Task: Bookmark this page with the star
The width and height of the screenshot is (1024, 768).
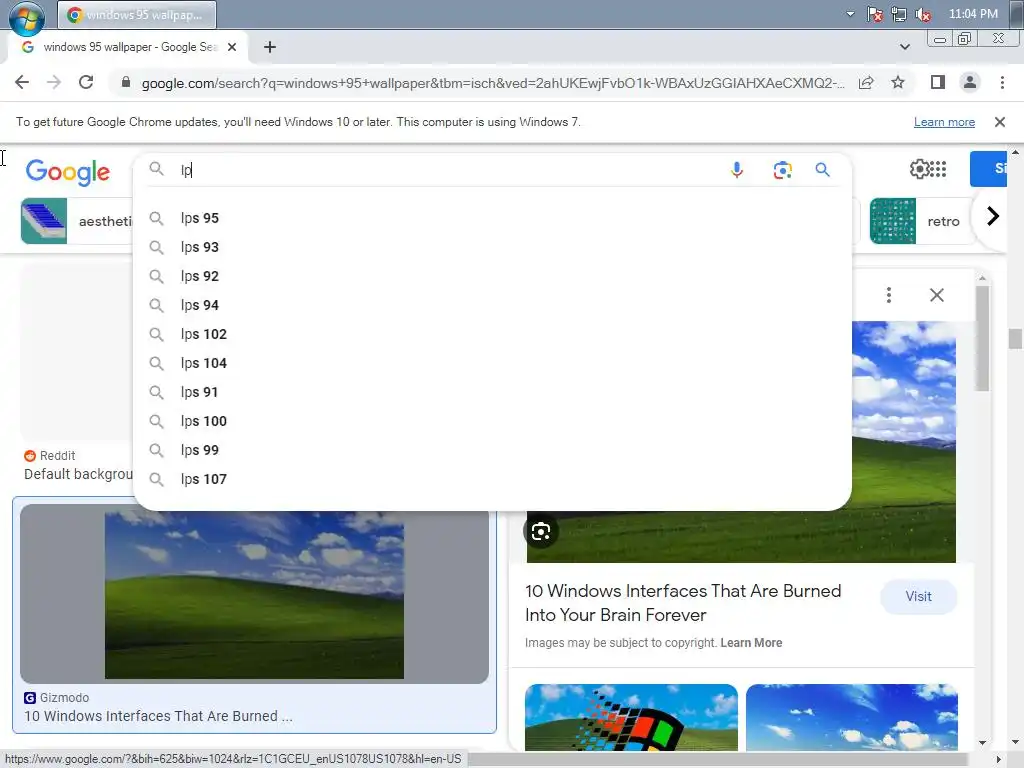Action: tap(898, 82)
